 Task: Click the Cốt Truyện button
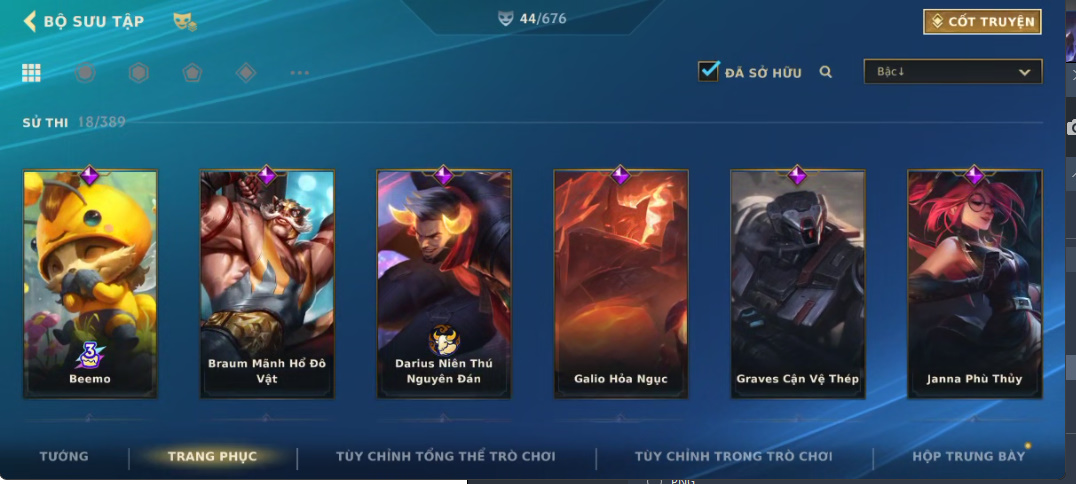(x=982, y=22)
